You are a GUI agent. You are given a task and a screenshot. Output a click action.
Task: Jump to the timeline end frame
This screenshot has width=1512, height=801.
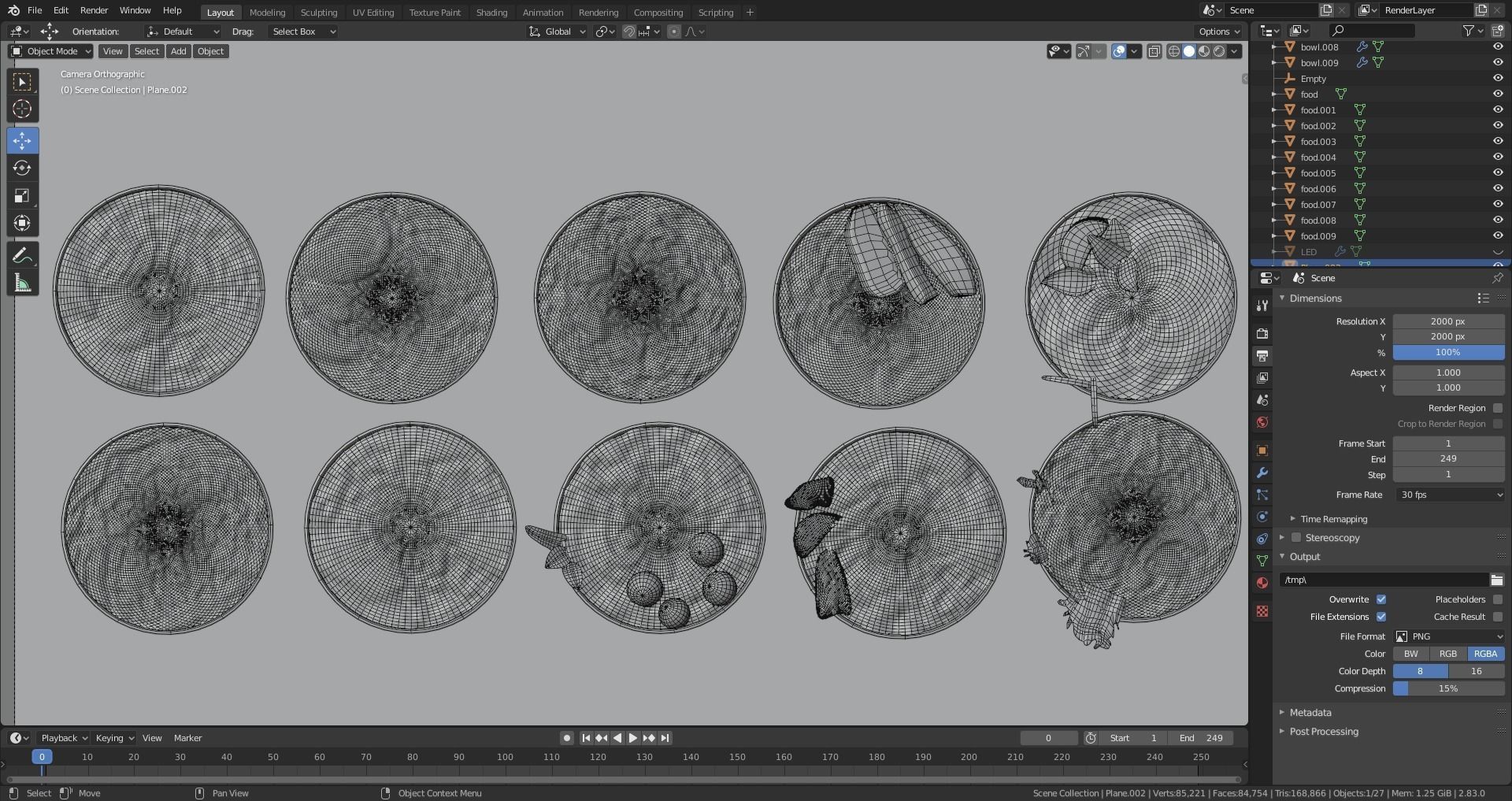click(x=665, y=738)
